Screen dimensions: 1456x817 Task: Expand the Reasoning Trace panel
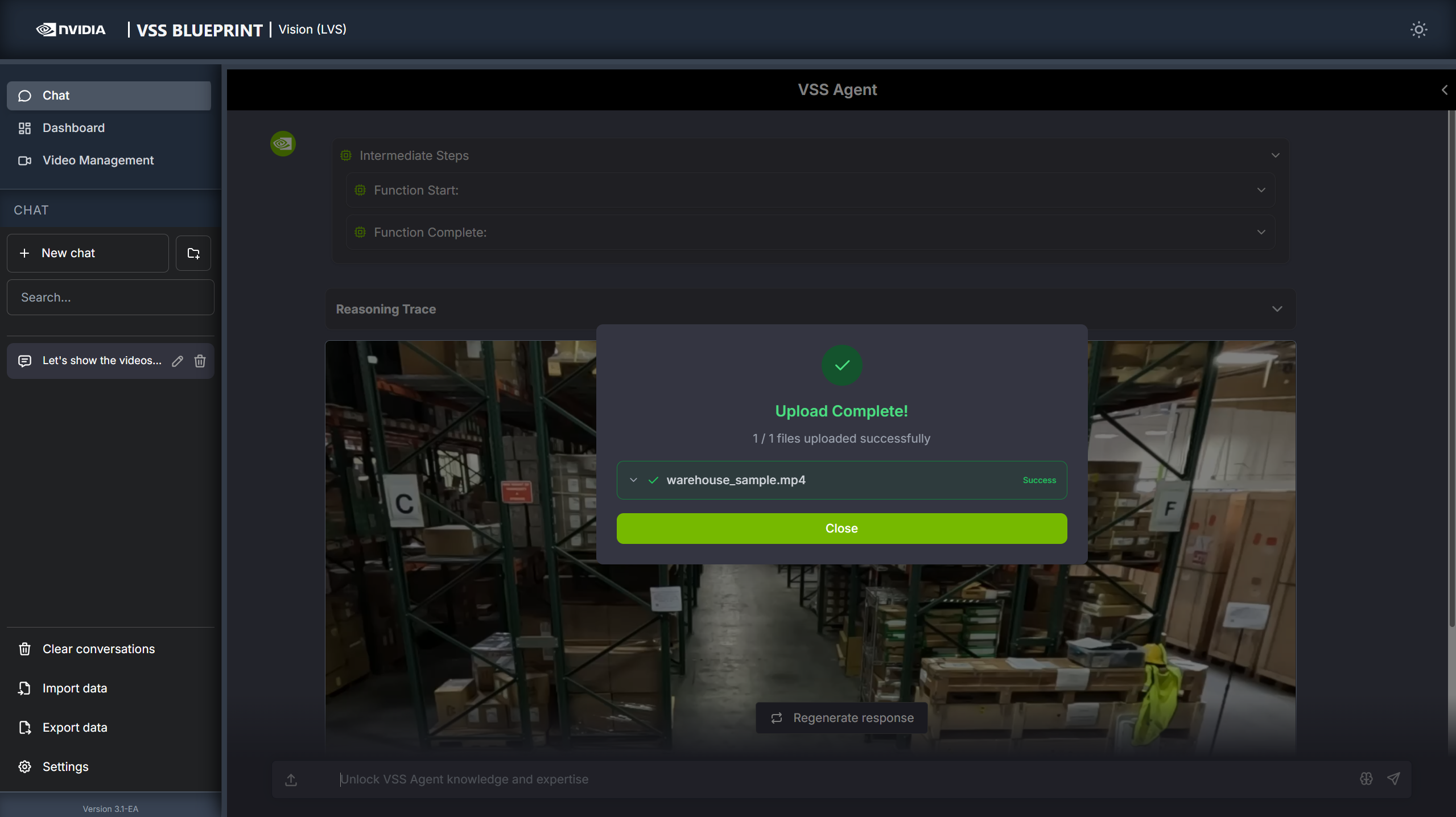pyautogui.click(x=1277, y=309)
